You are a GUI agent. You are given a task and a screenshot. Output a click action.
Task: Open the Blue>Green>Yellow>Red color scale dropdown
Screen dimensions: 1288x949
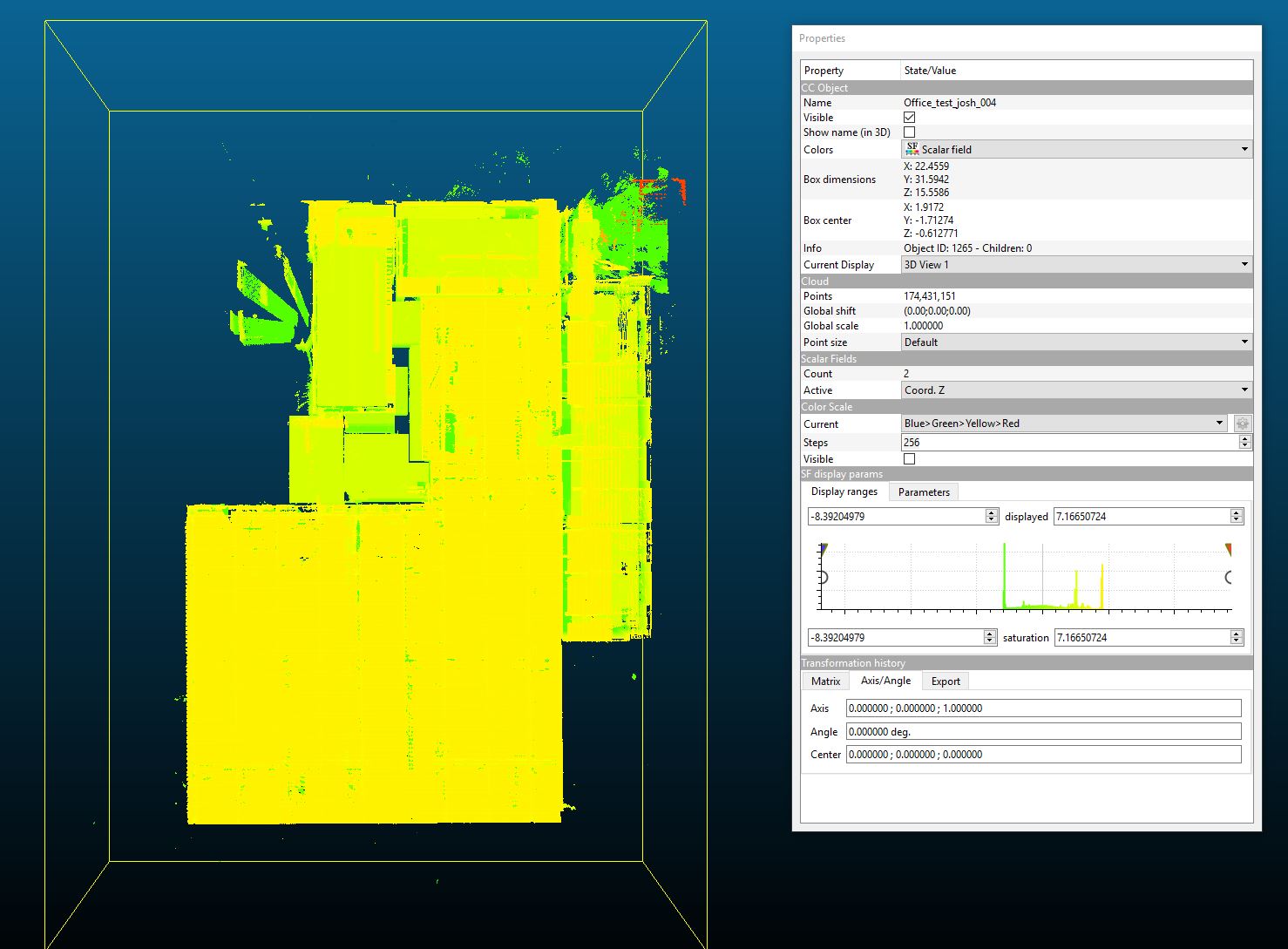[x=1063, y=424]
